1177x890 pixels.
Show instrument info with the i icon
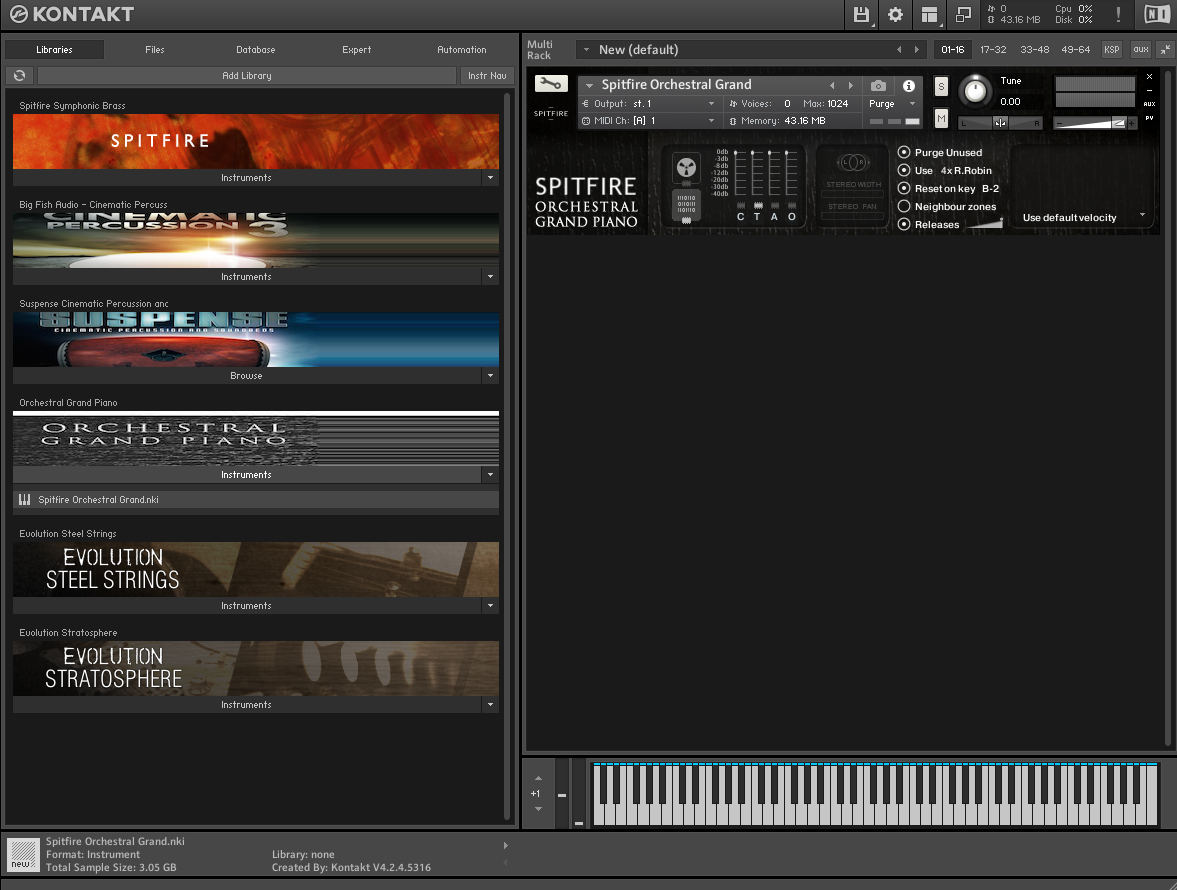point(908,86)
